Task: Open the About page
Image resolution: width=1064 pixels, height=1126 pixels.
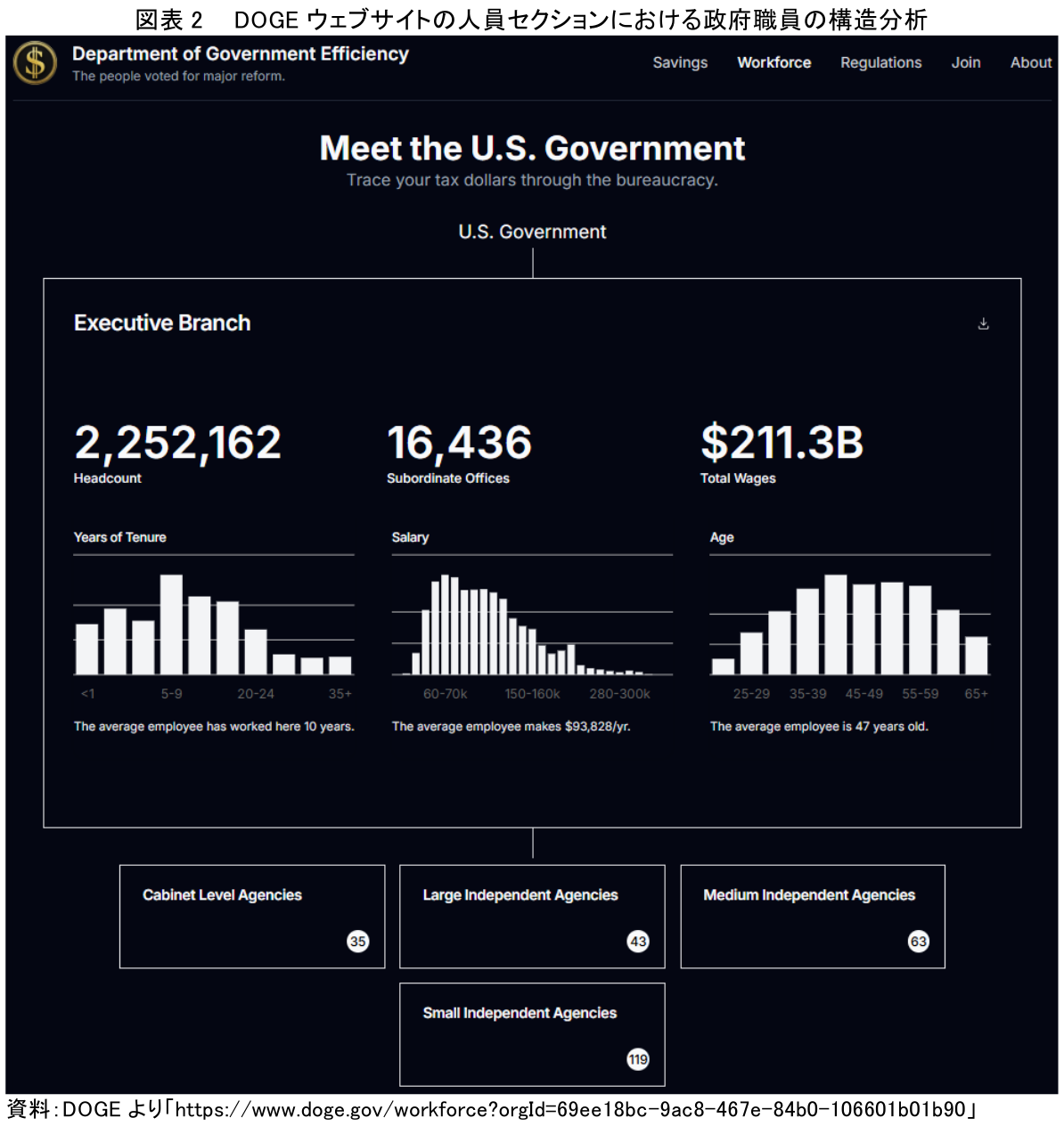Action: pyautogui.click(x=1030, y=62)
